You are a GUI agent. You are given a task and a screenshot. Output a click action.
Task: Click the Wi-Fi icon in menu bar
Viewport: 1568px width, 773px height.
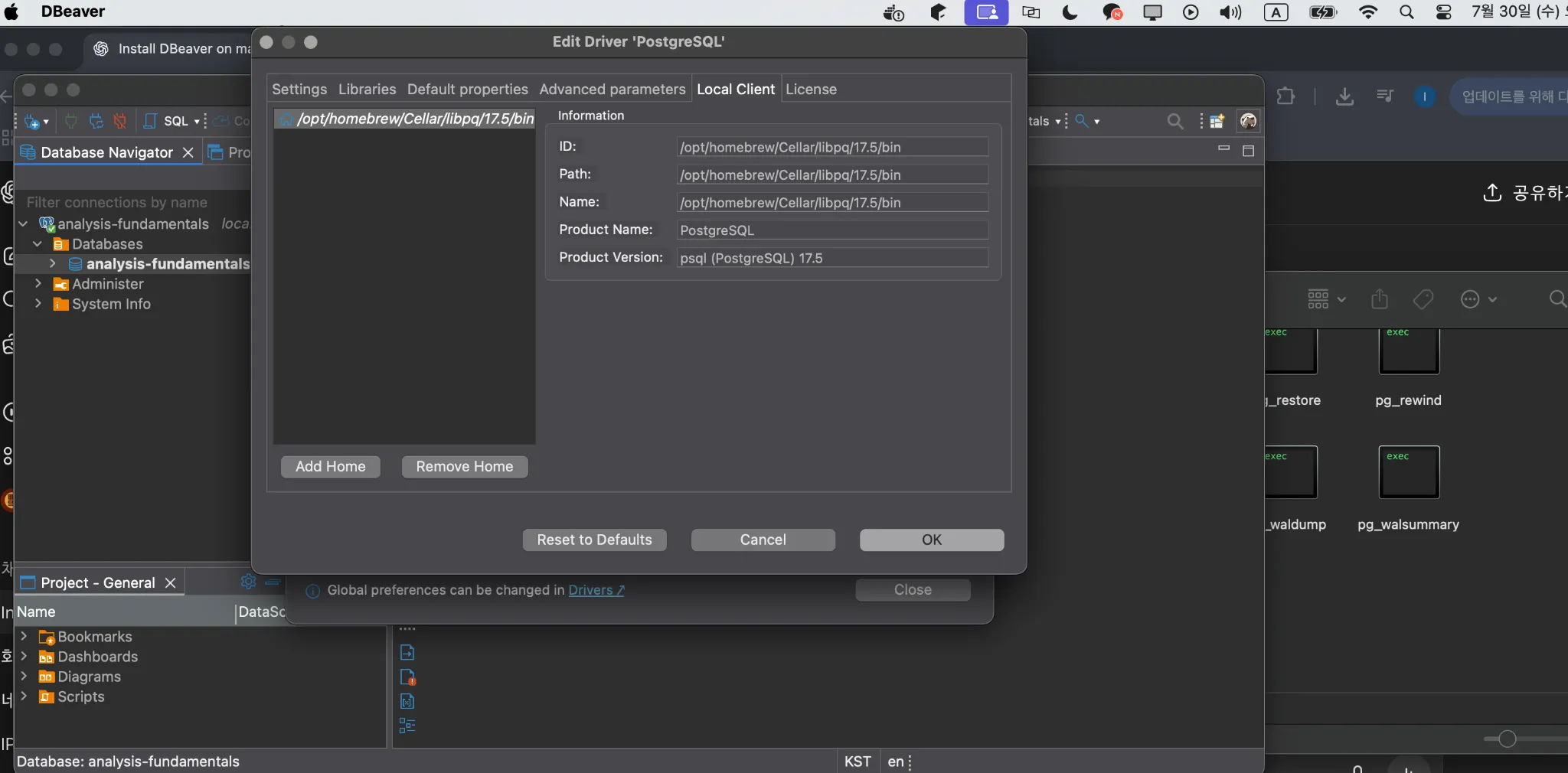(x=1367, y=12)
